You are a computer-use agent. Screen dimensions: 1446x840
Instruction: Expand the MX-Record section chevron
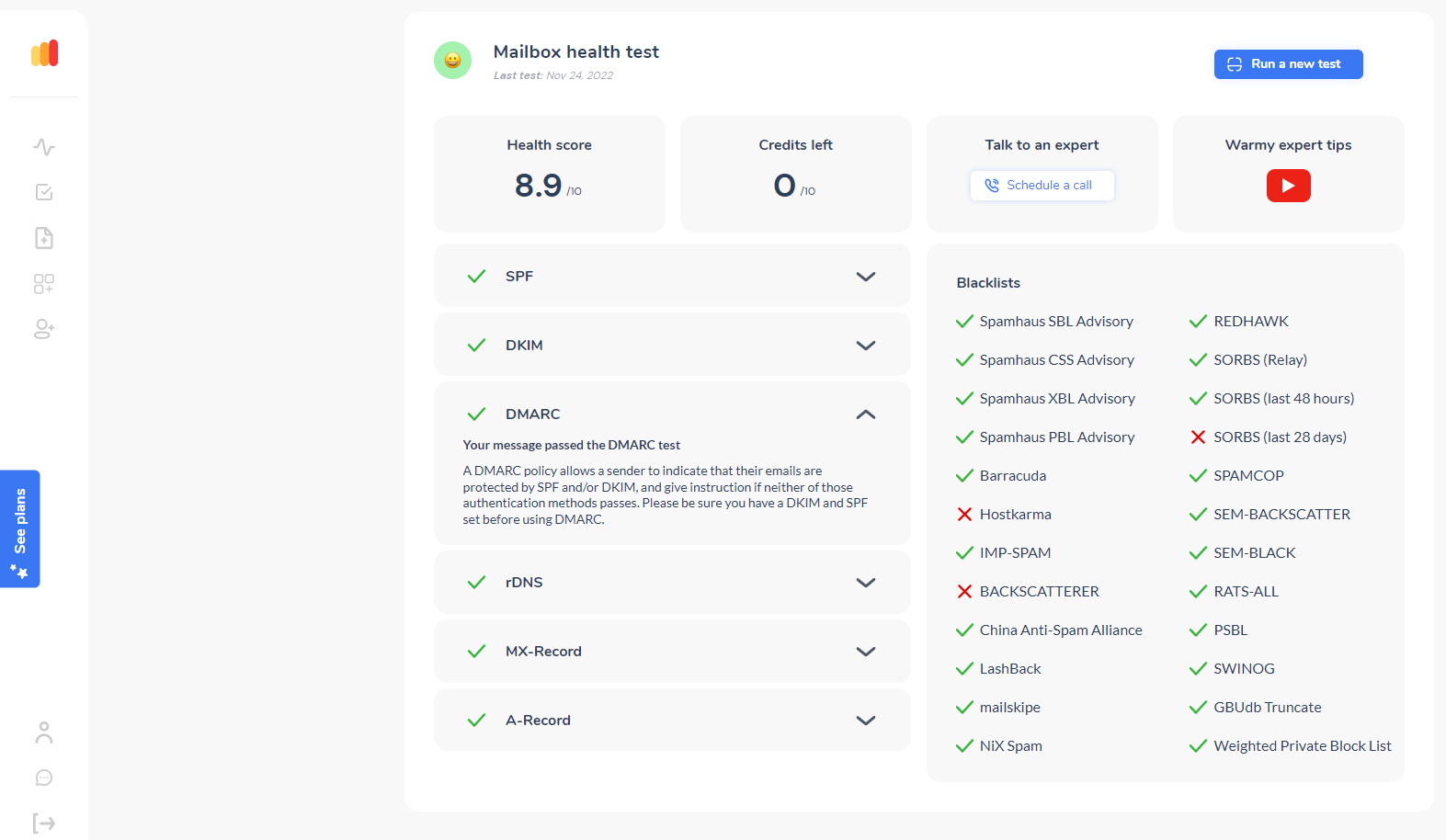tap(866, 651)
